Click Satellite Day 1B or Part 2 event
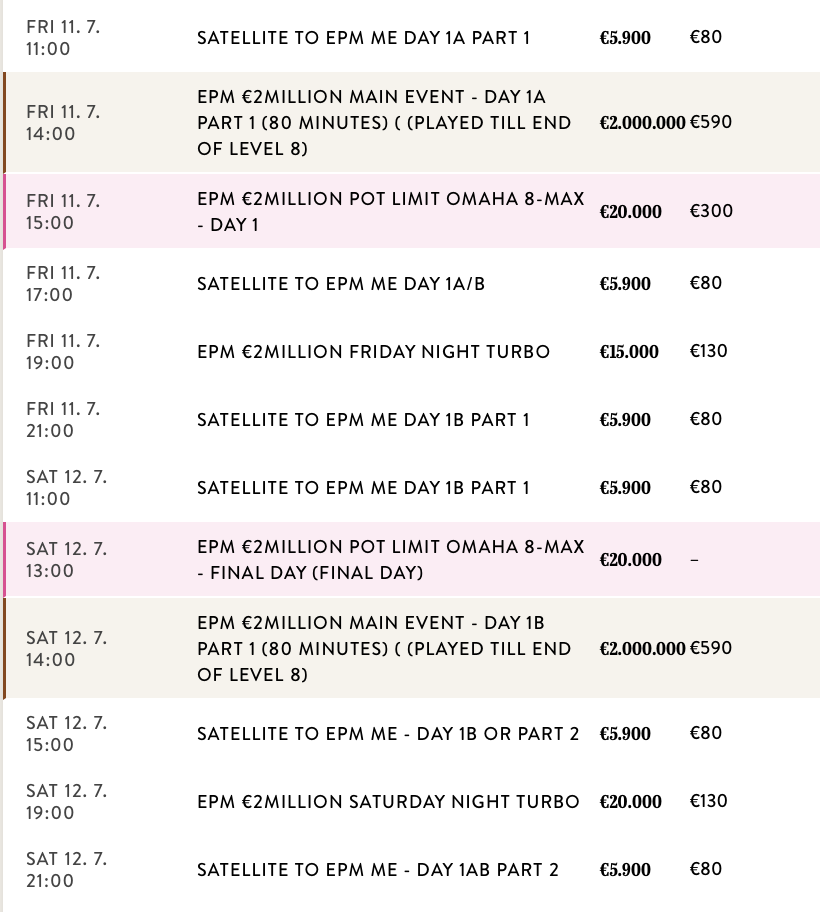The width and height of the screenshot is (820, 912). tap(388, 734)
